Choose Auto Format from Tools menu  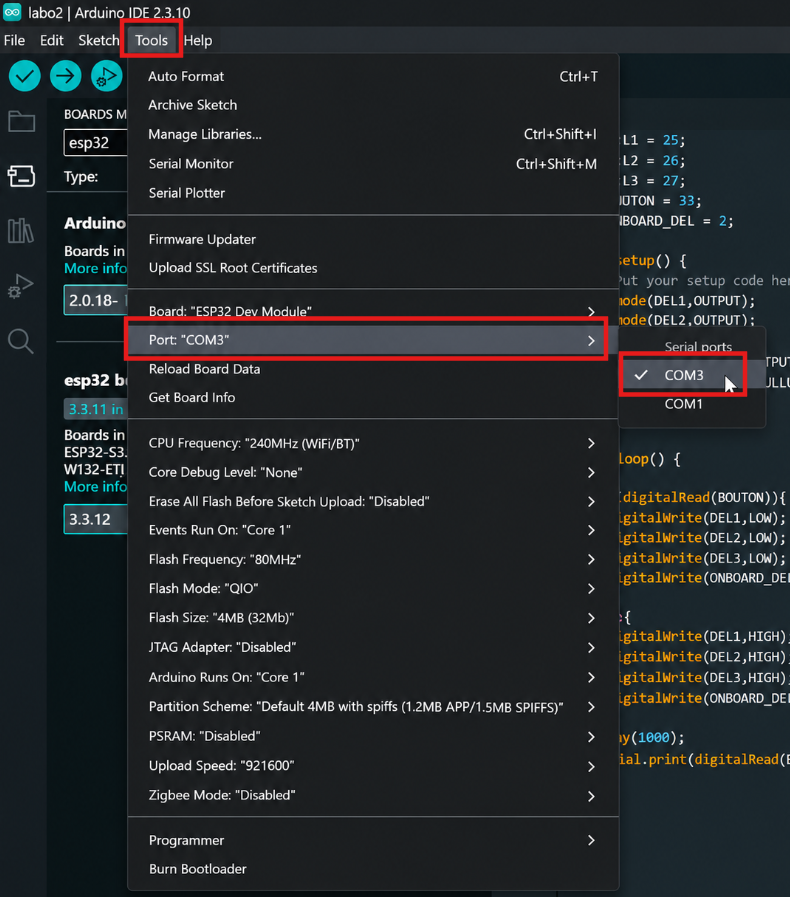click(373, 77)
